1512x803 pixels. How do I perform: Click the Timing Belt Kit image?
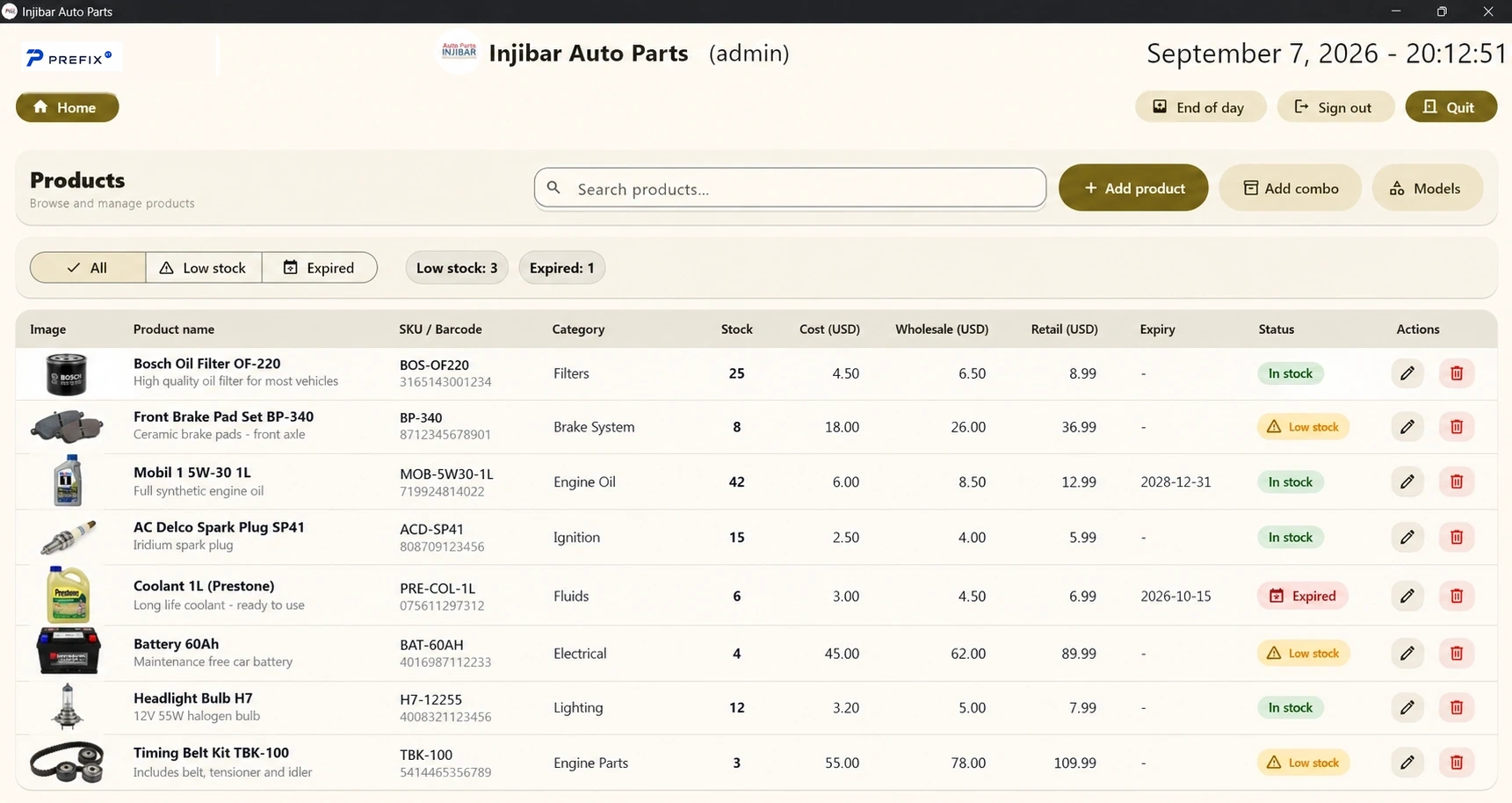[x=67, y=763]
